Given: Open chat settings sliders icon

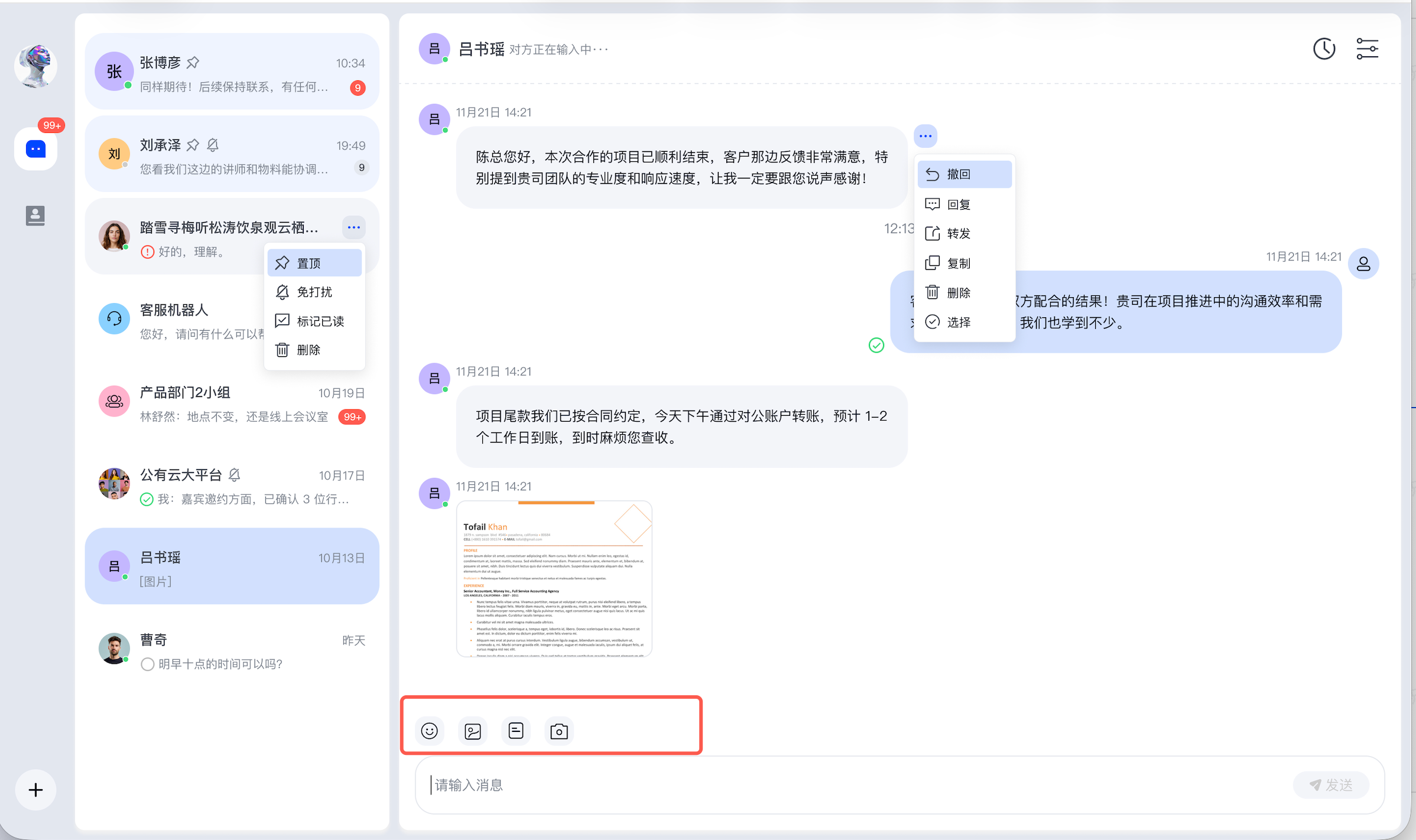Looking at the screenshot, I should pyautogui.click(x=1367, y=49).
